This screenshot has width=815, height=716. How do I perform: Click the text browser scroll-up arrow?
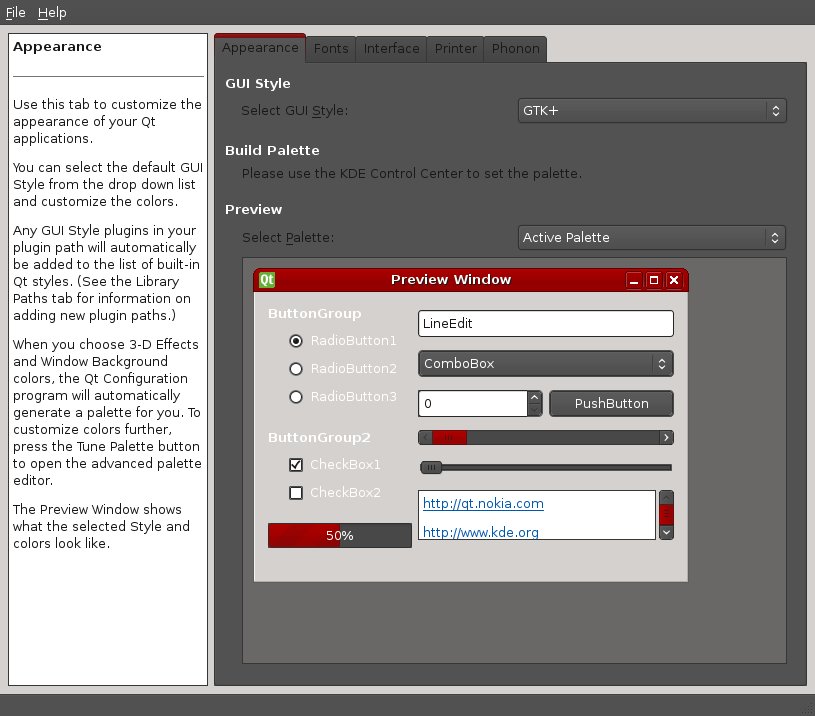click(x=667, y=497)
